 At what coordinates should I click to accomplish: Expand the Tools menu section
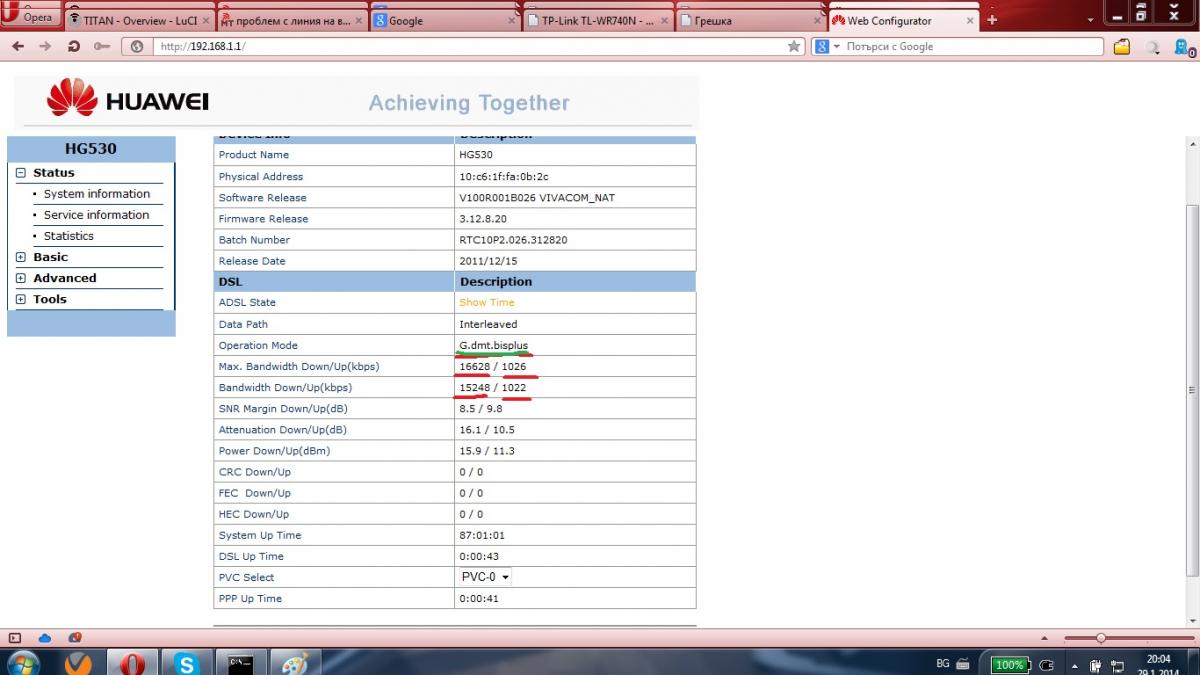[x=21, y=299]
